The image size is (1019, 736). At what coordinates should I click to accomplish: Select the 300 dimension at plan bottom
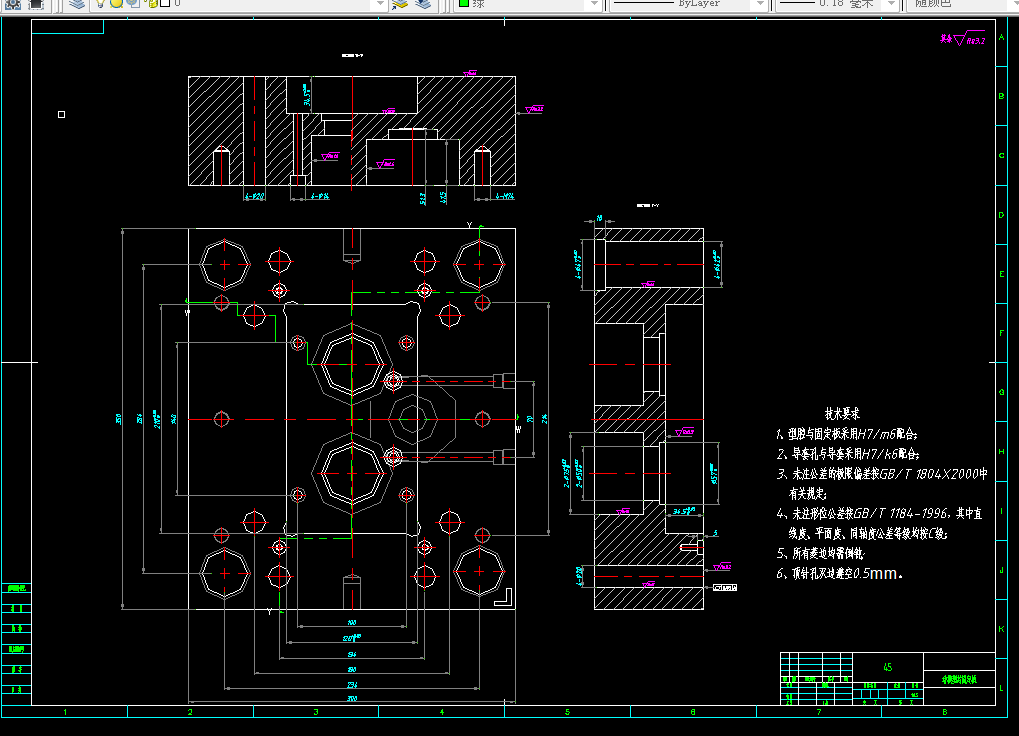(352, 699)
